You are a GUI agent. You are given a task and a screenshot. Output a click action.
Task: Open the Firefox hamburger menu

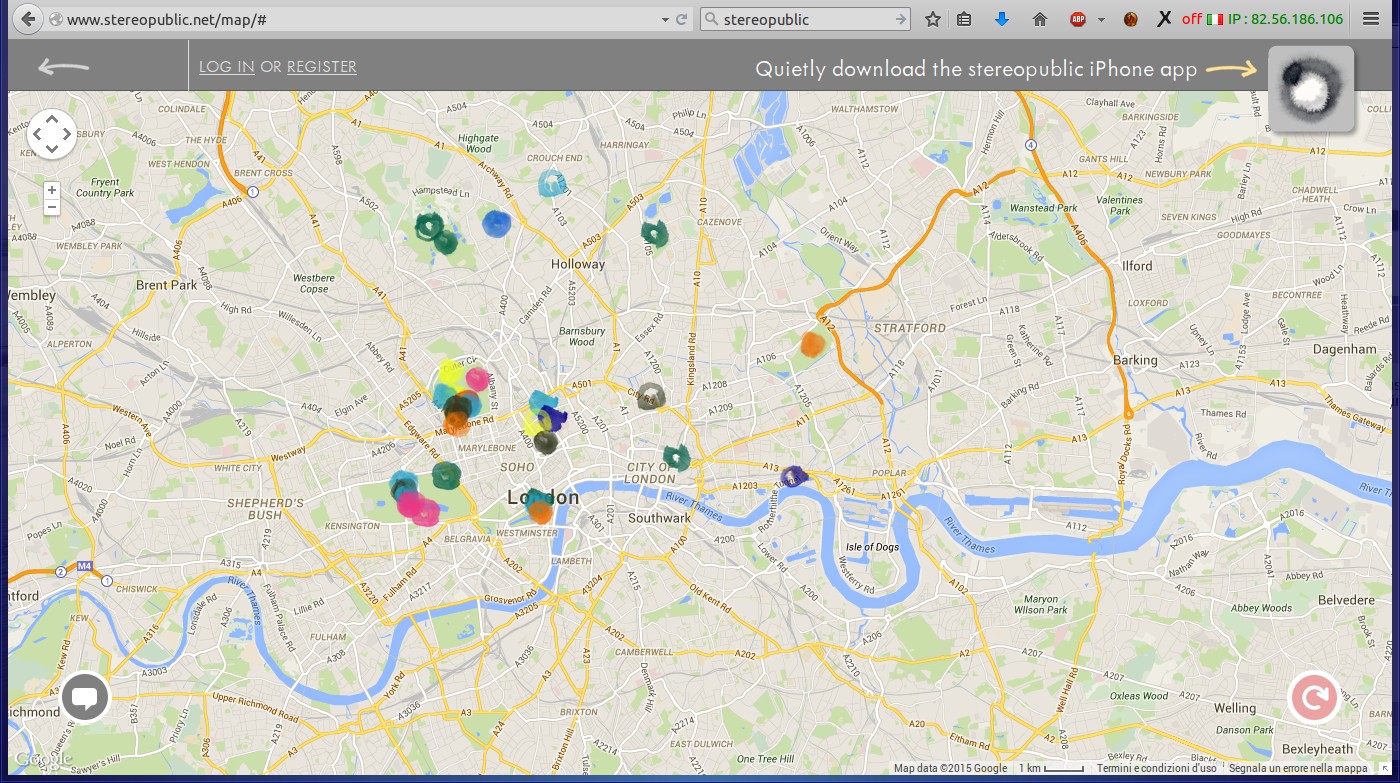tap(1371, 19)
